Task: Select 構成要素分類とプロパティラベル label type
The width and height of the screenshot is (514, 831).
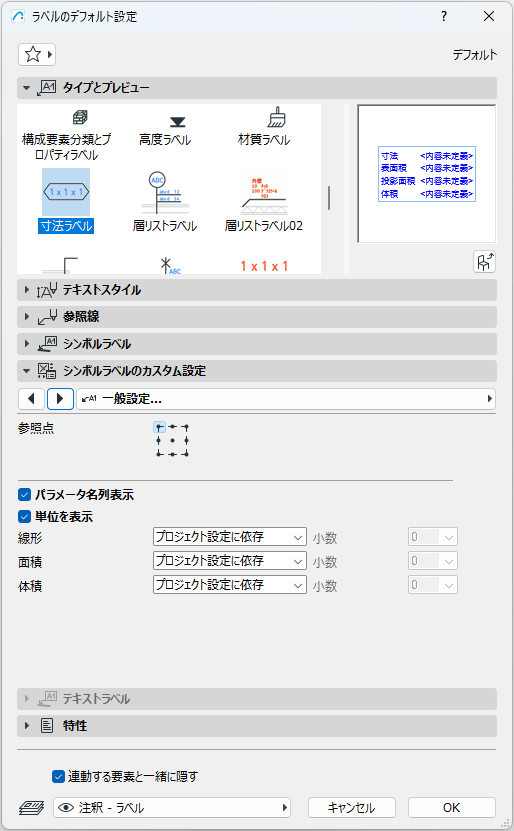Action: (x=66, y=135)
